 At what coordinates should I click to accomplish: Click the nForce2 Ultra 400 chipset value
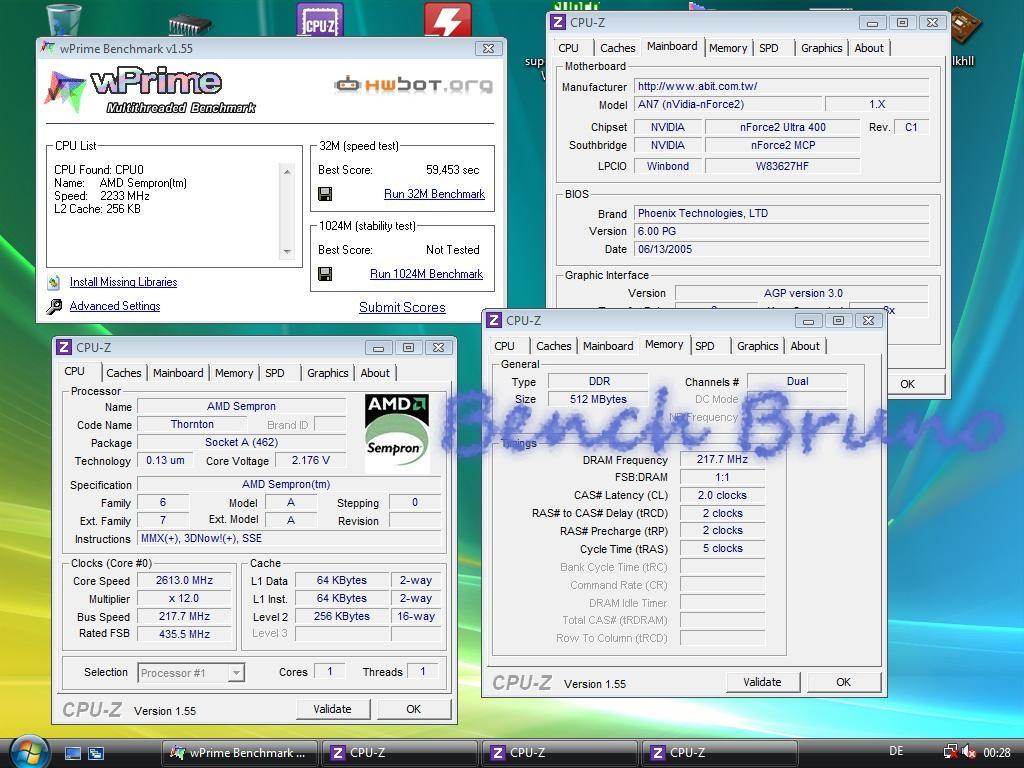click(x=782, y=127)
